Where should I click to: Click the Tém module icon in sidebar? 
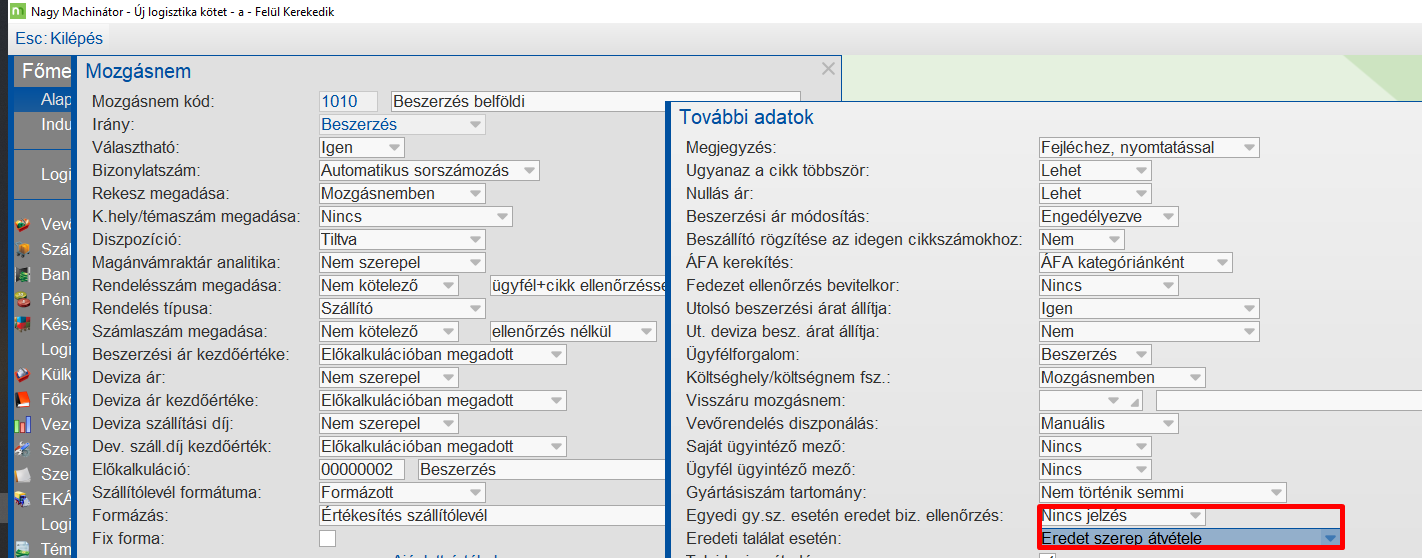(x=23, y=548)
